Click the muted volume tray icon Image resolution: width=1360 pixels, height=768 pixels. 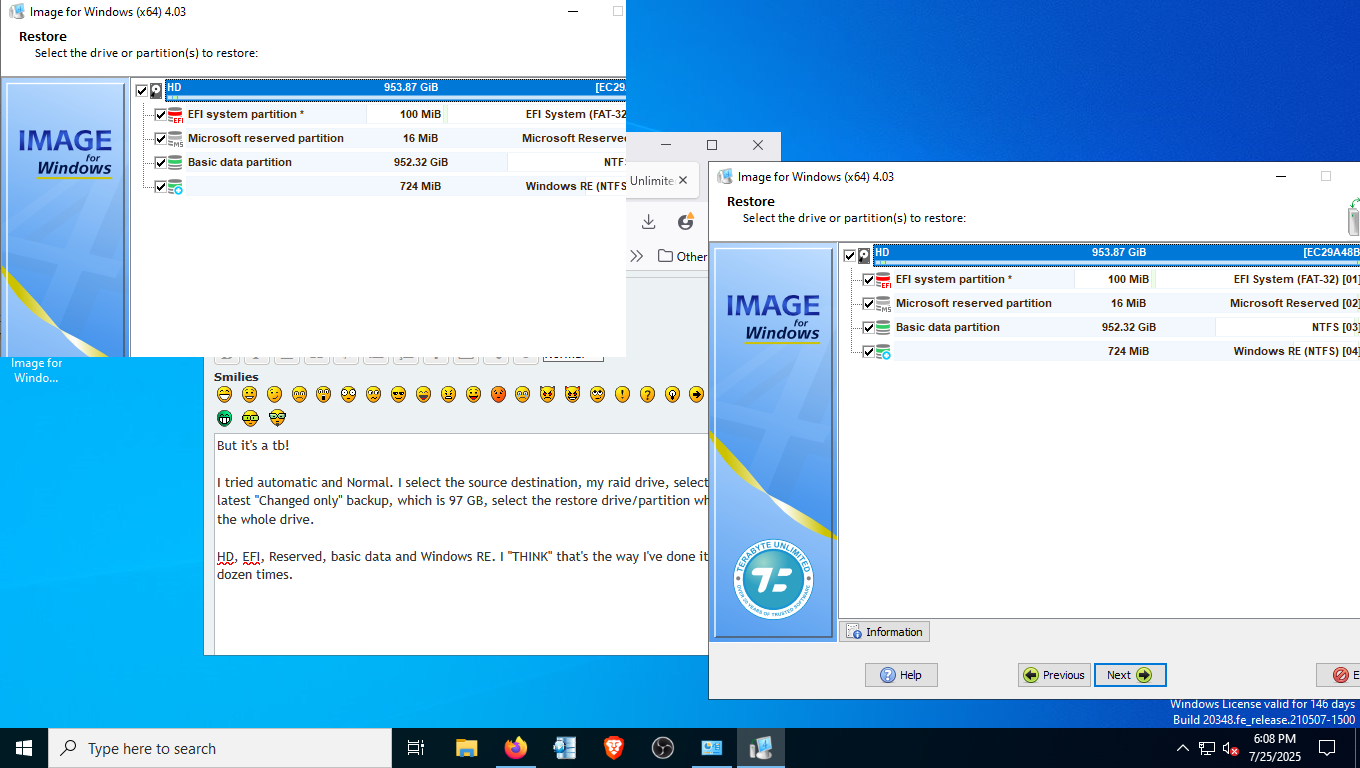click(1231, 748)
